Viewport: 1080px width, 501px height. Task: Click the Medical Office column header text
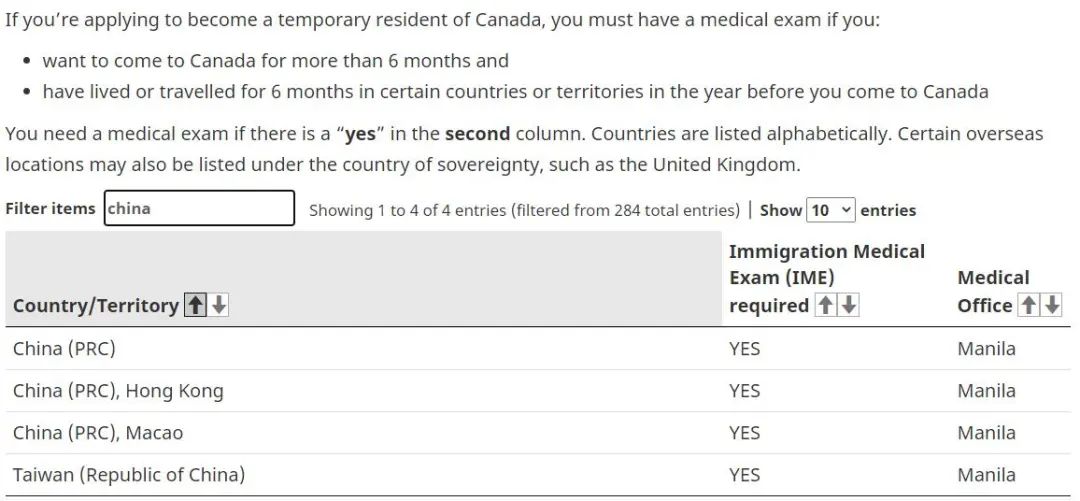click(993, 292)
